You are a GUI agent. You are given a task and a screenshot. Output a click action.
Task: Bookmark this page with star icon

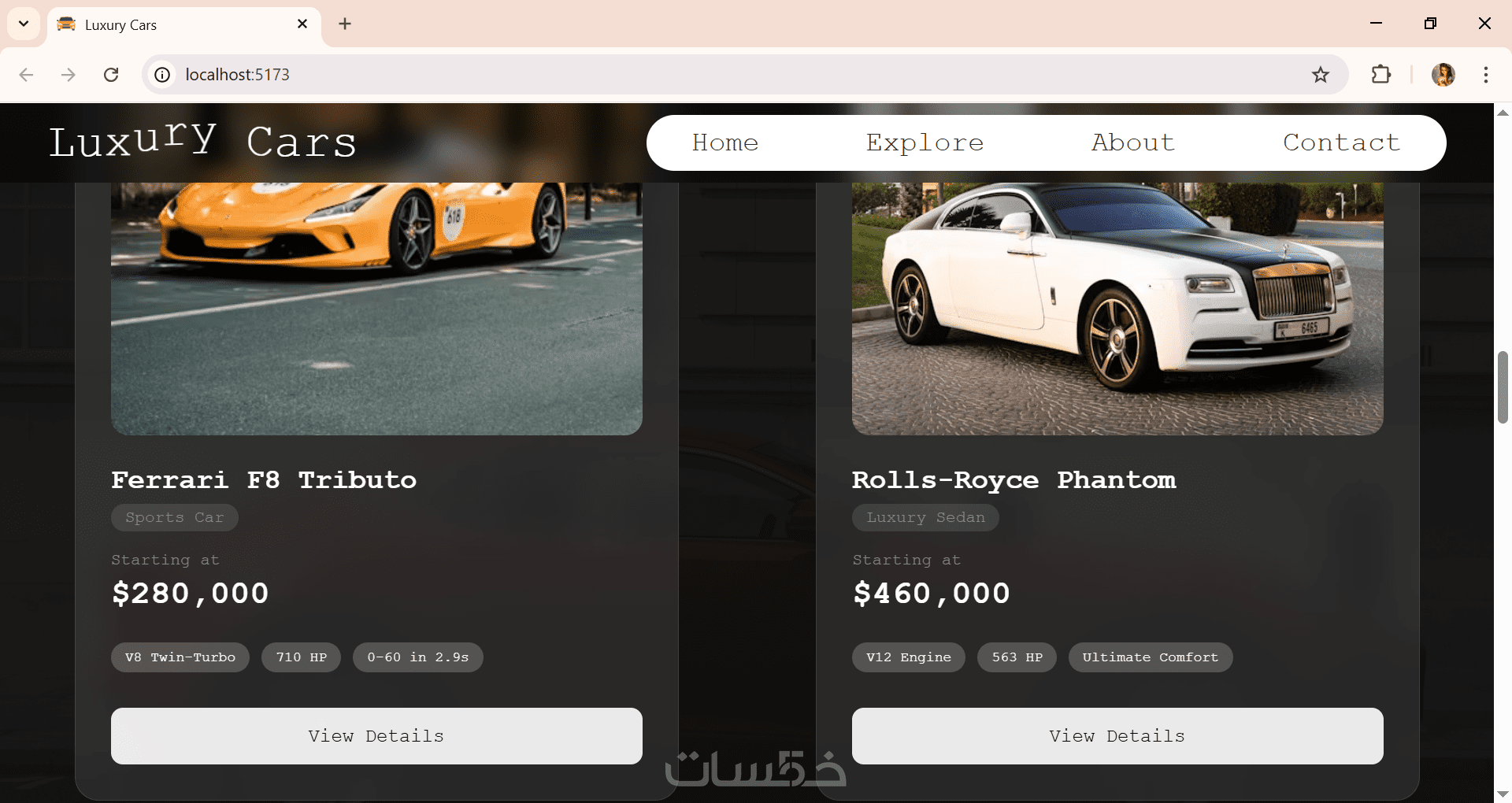tap(1321, 75)
